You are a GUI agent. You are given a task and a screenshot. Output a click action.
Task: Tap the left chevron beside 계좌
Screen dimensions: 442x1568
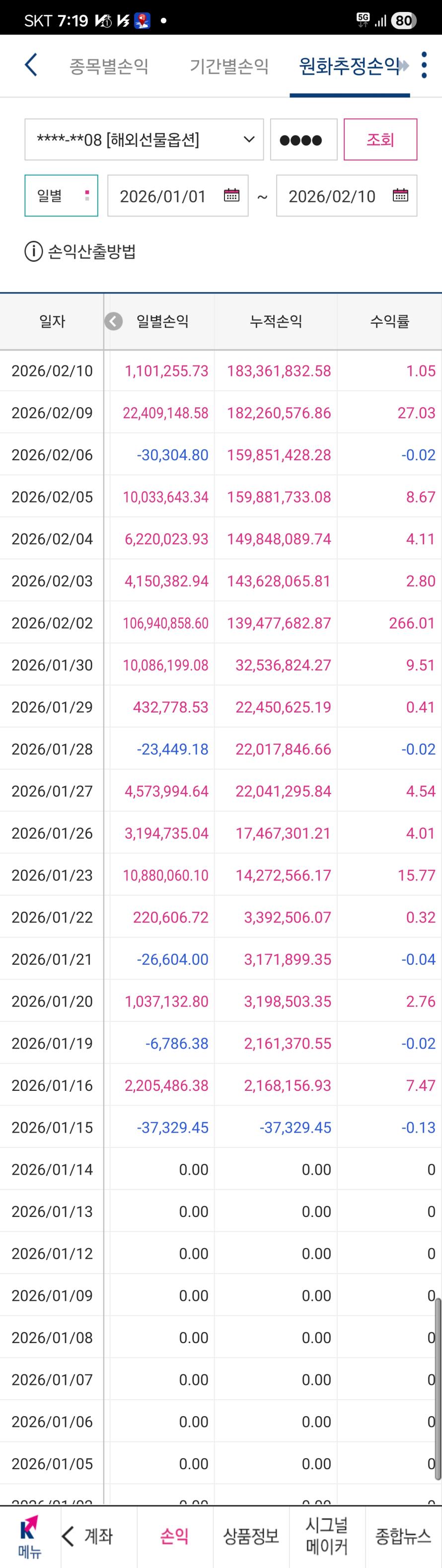(68, 1536)
